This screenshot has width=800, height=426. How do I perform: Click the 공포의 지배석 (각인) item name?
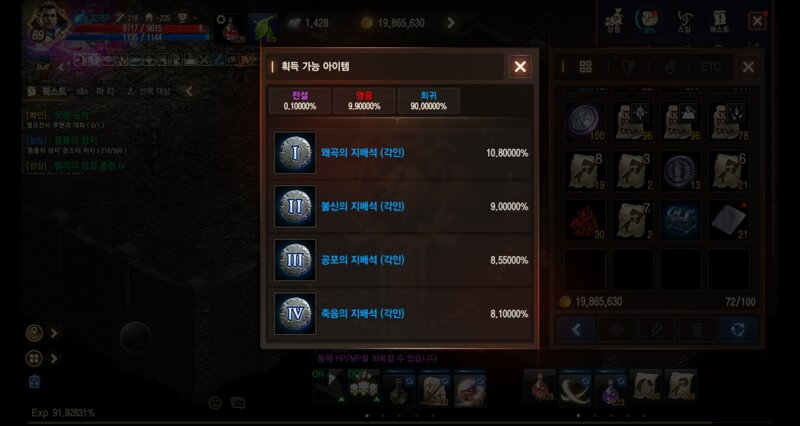[x=363, y=260]
